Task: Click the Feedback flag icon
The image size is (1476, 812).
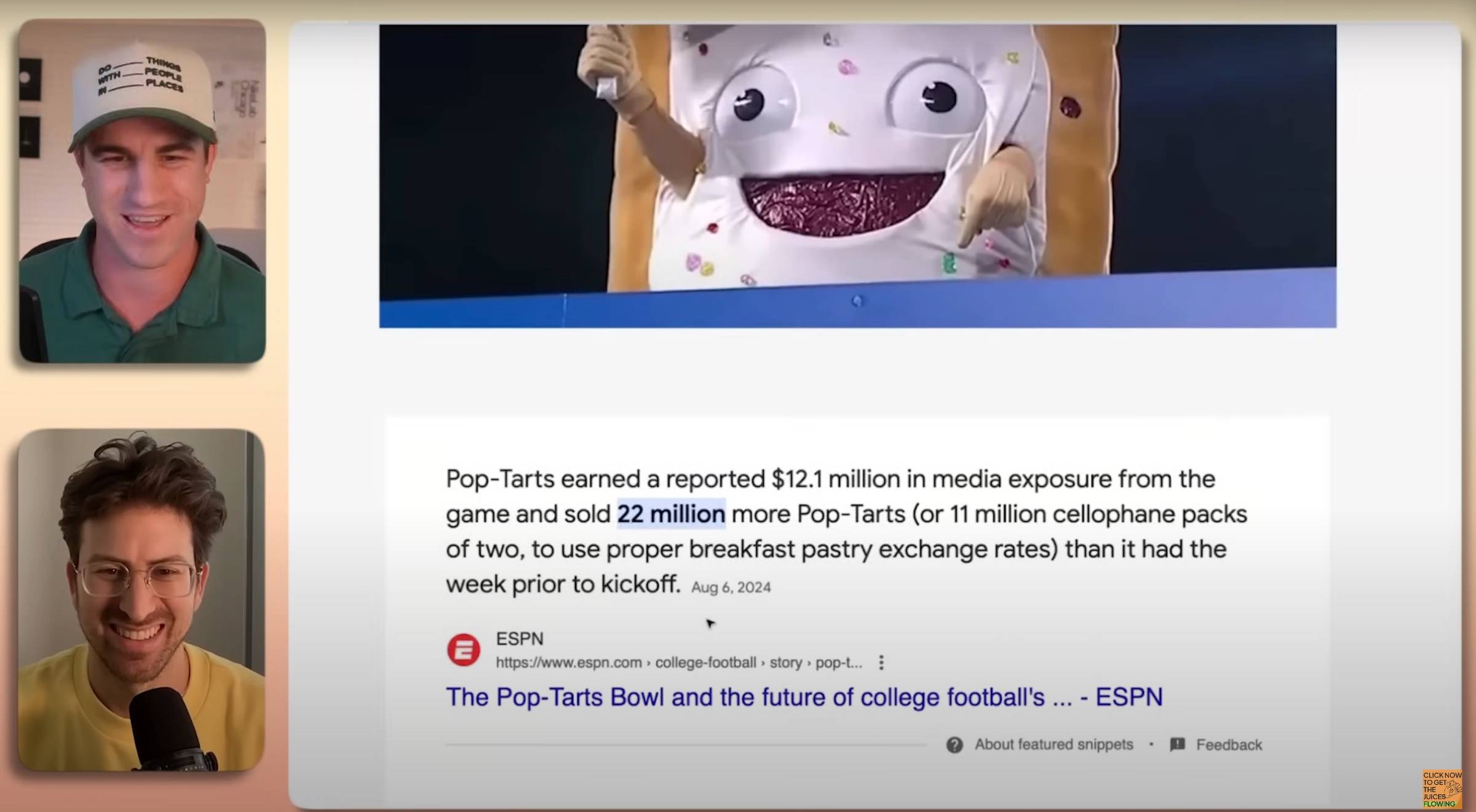Action: point(1177,744)
